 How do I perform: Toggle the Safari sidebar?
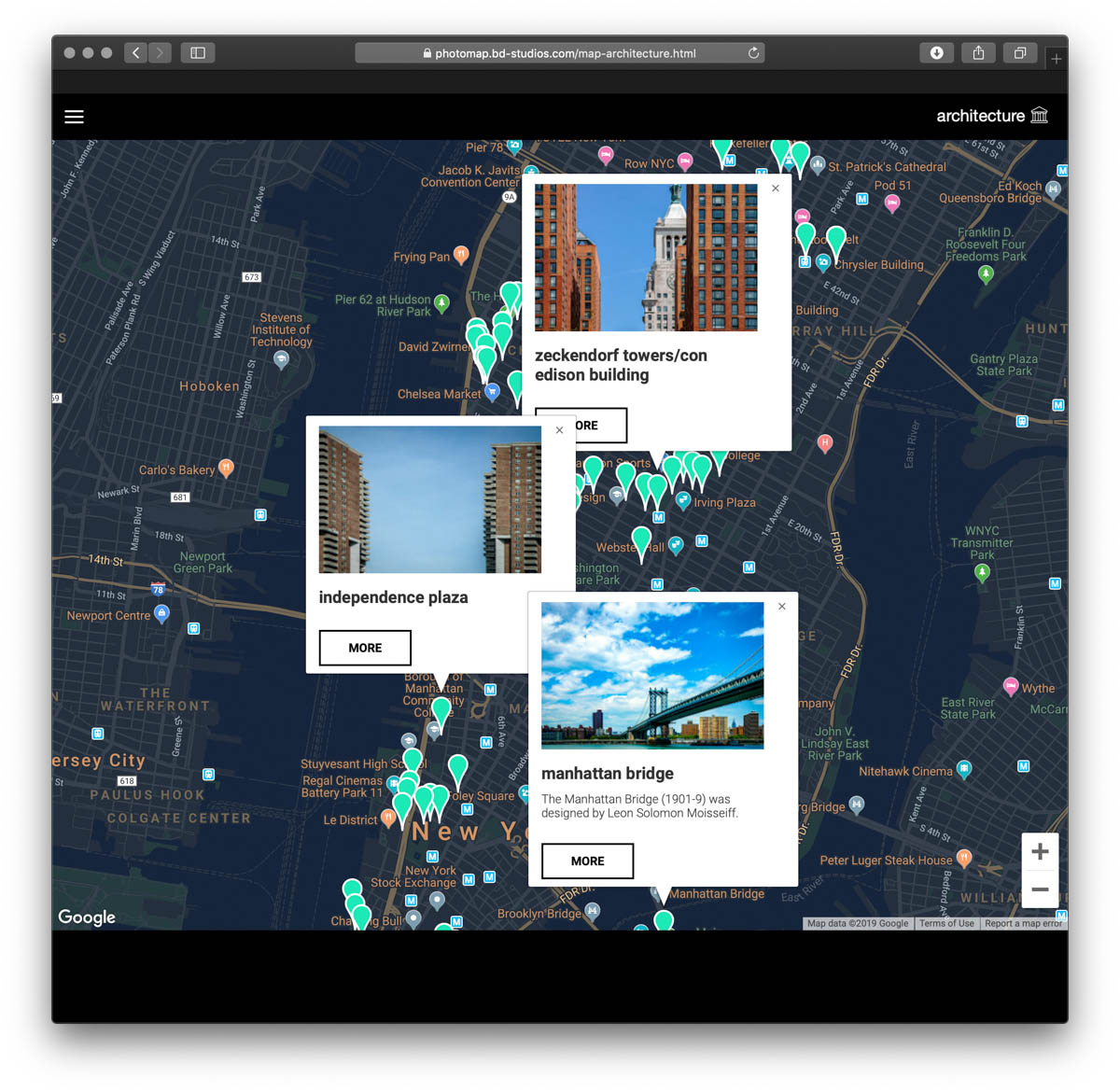[198, 53]
